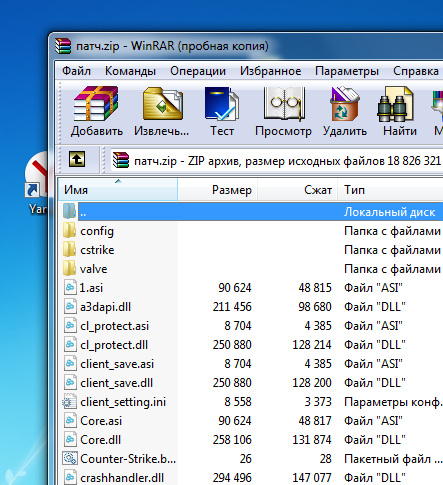The width and height of the screenshot is (443, 485).
Task: Go up one level with arrow button
Action: point(77,159)
